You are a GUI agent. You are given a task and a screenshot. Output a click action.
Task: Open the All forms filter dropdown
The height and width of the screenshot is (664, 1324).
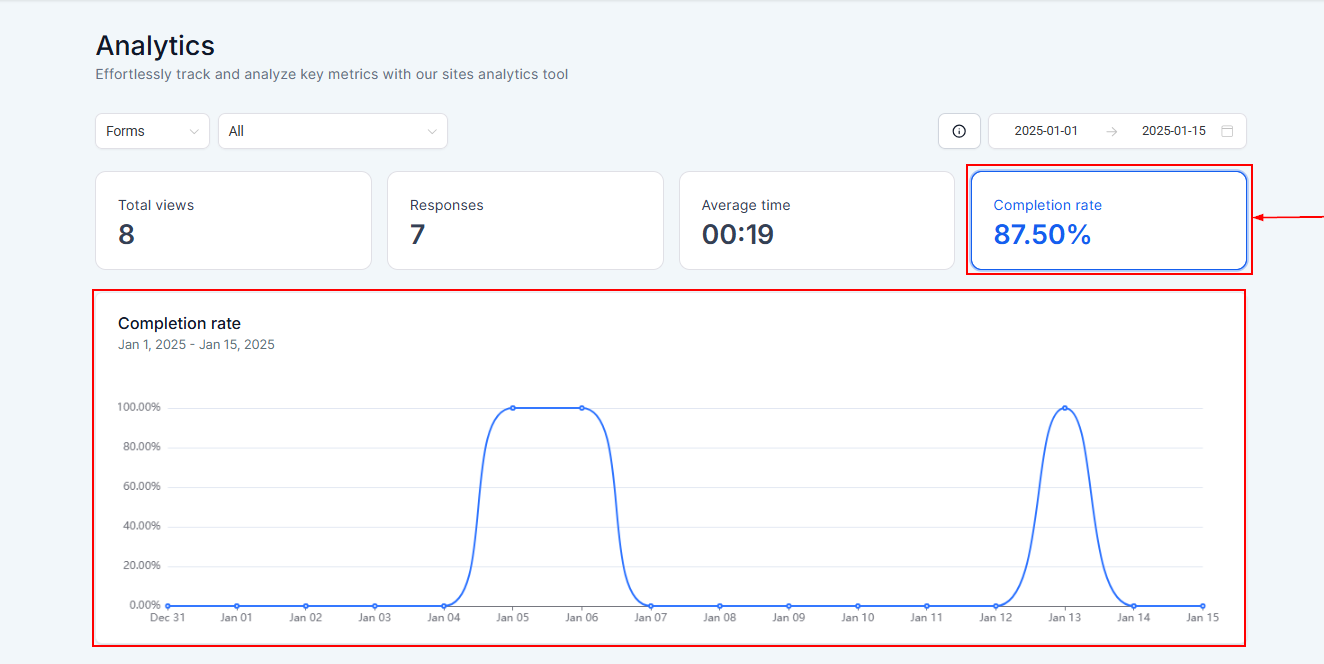(x=333, y=131)
